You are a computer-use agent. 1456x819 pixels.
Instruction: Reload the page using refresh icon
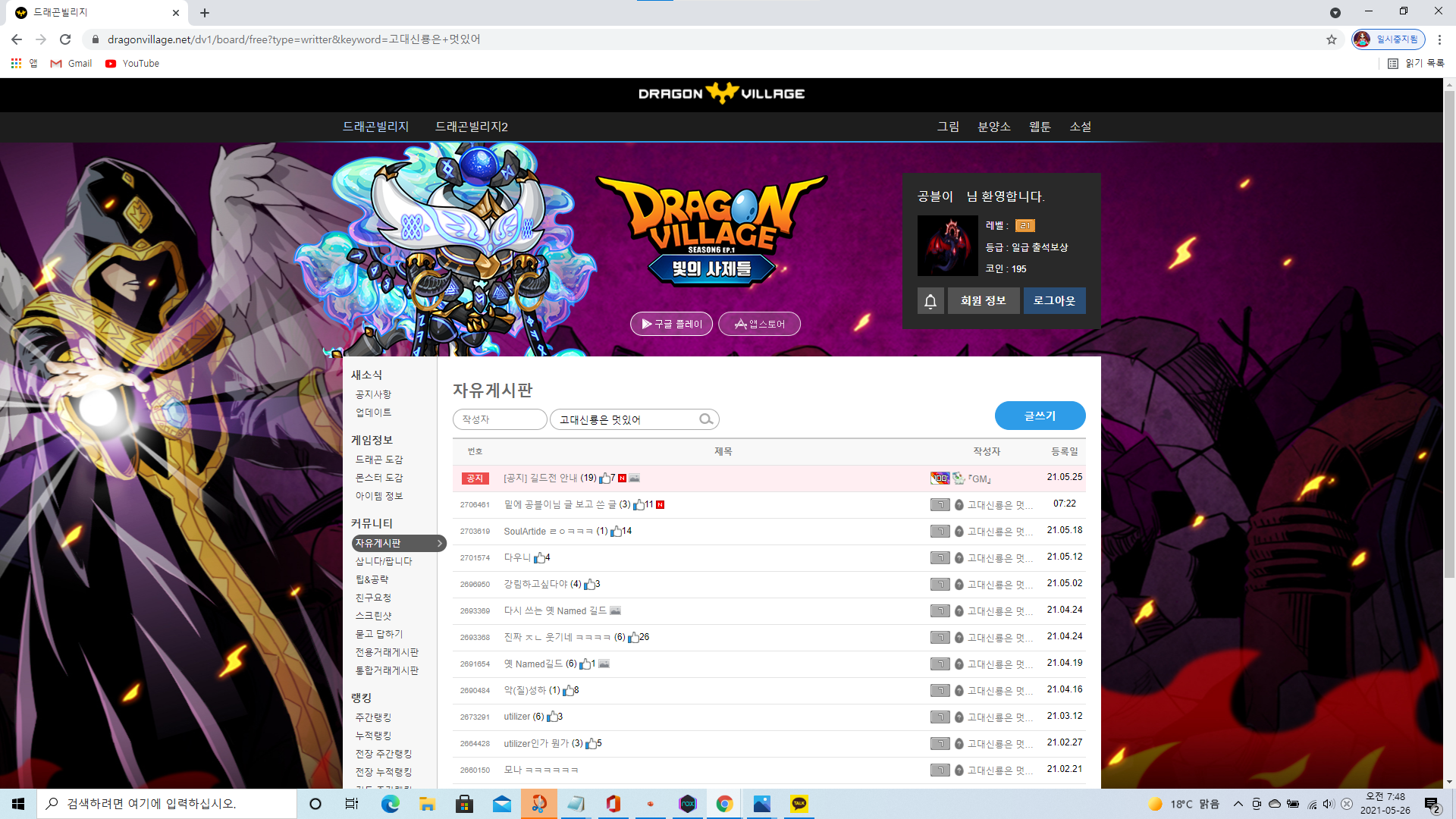point(65,39)
